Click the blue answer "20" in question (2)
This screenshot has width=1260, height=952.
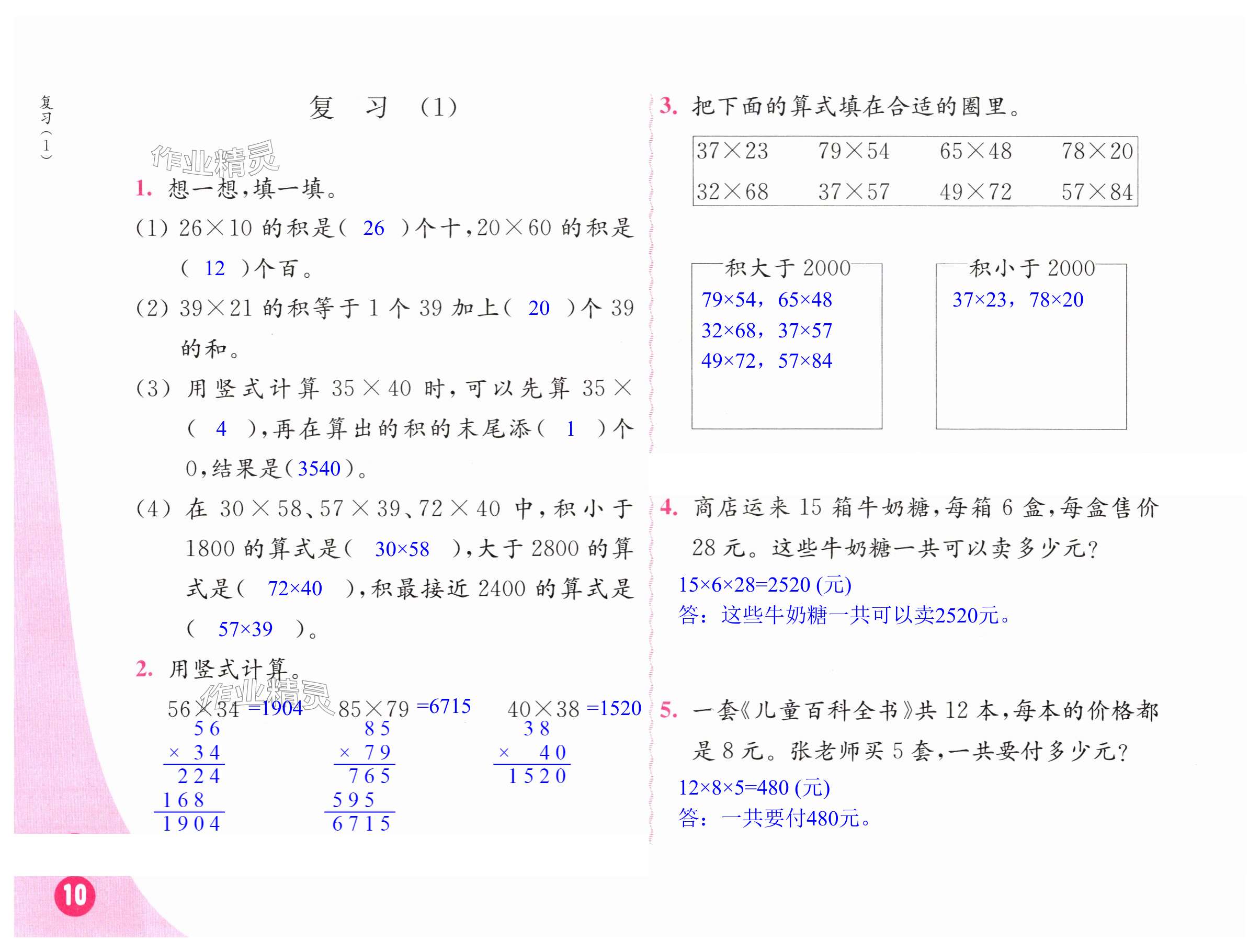click(x=539, y=308)
